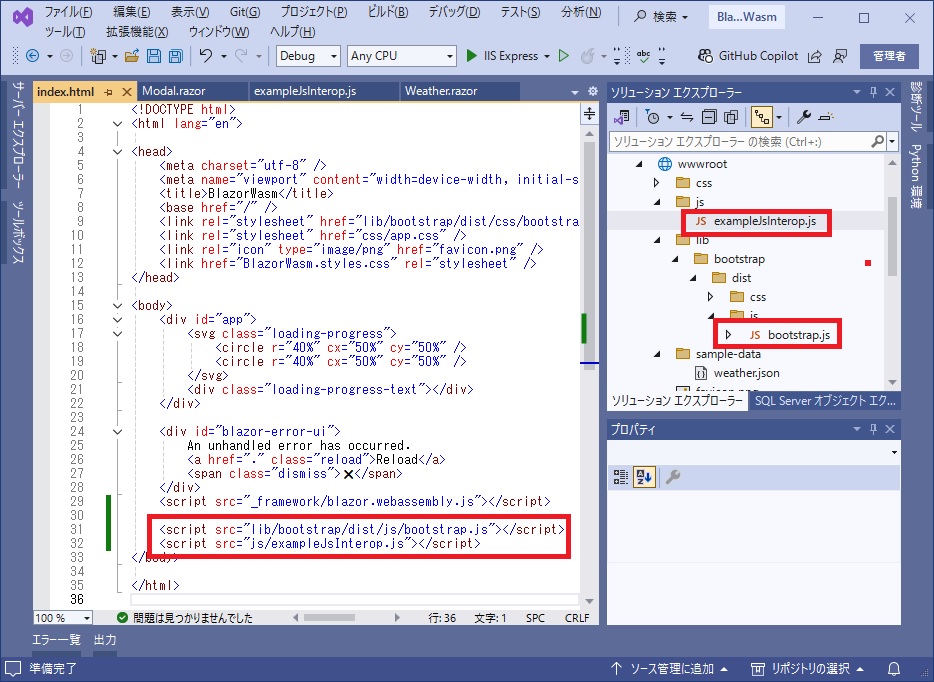This screenshot has height=682, width=934.
Task: Expand the bootstrap.js tree node
Action: (x=728, y=335)
